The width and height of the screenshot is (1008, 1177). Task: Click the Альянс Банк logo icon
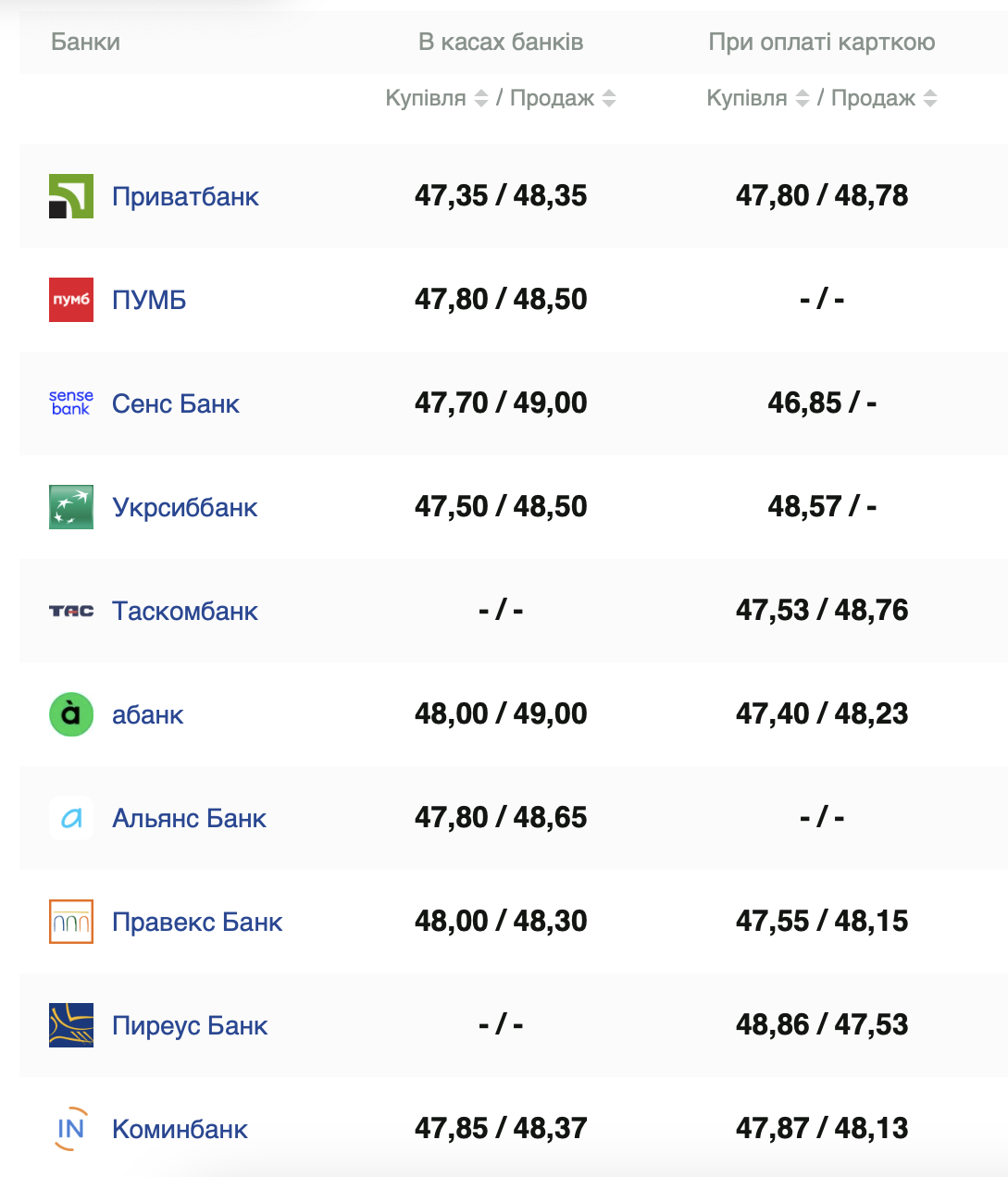[71, 818]
